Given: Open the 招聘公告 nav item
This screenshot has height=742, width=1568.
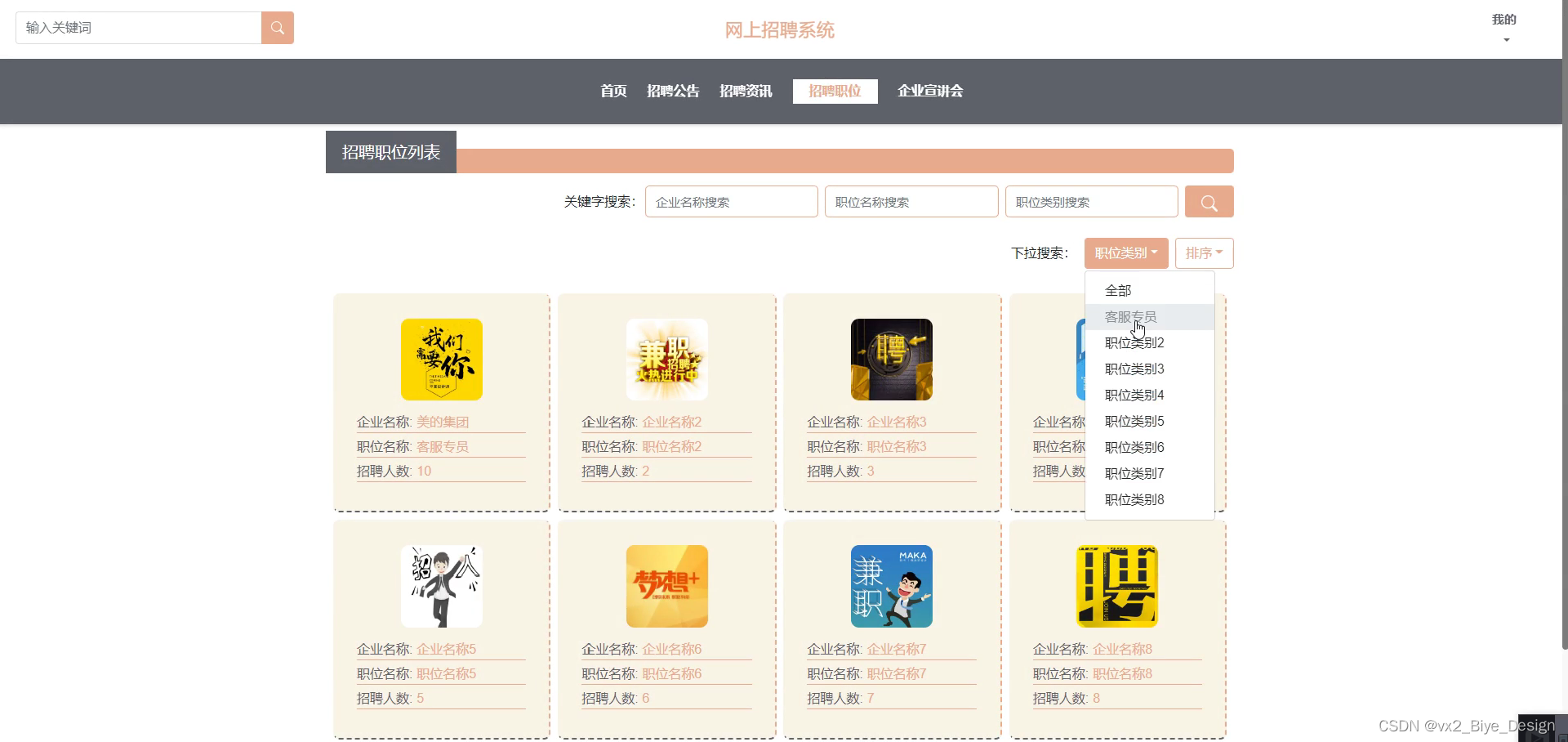Looking at the screenshot, I should 673,91.
